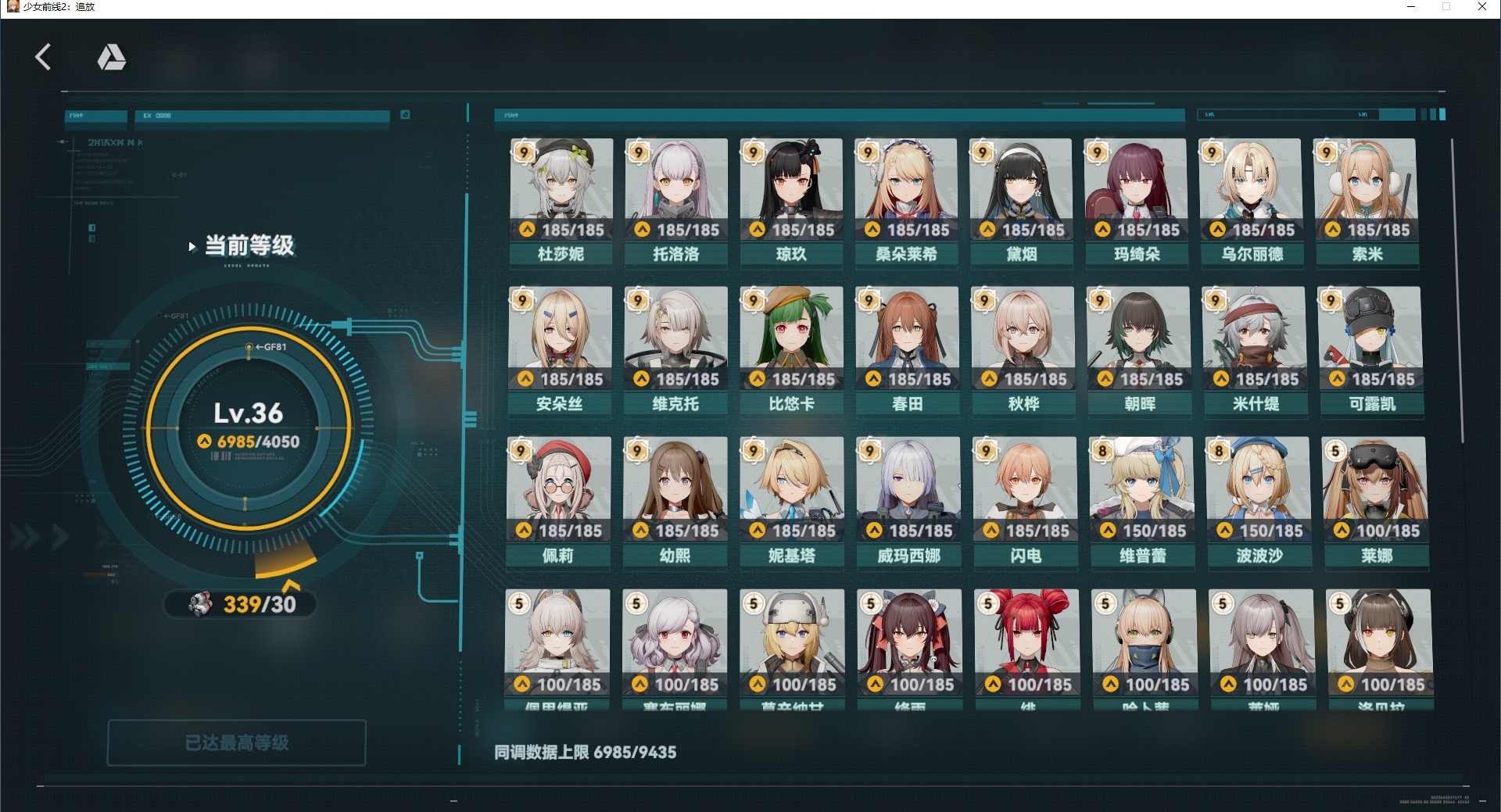This screenshot has height=812, width=1501.
Task: Select the 琼玖 character portrait
Action: click(x=791, y=189)
